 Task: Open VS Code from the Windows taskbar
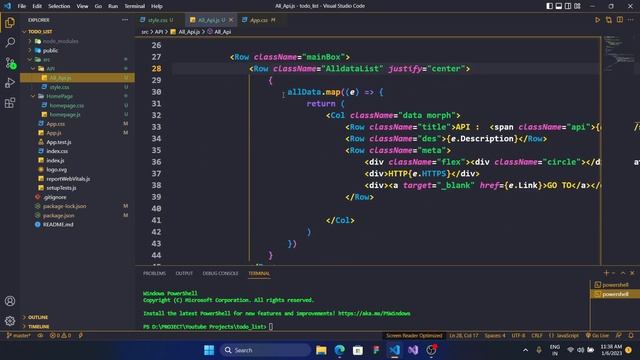click(394, 350)
